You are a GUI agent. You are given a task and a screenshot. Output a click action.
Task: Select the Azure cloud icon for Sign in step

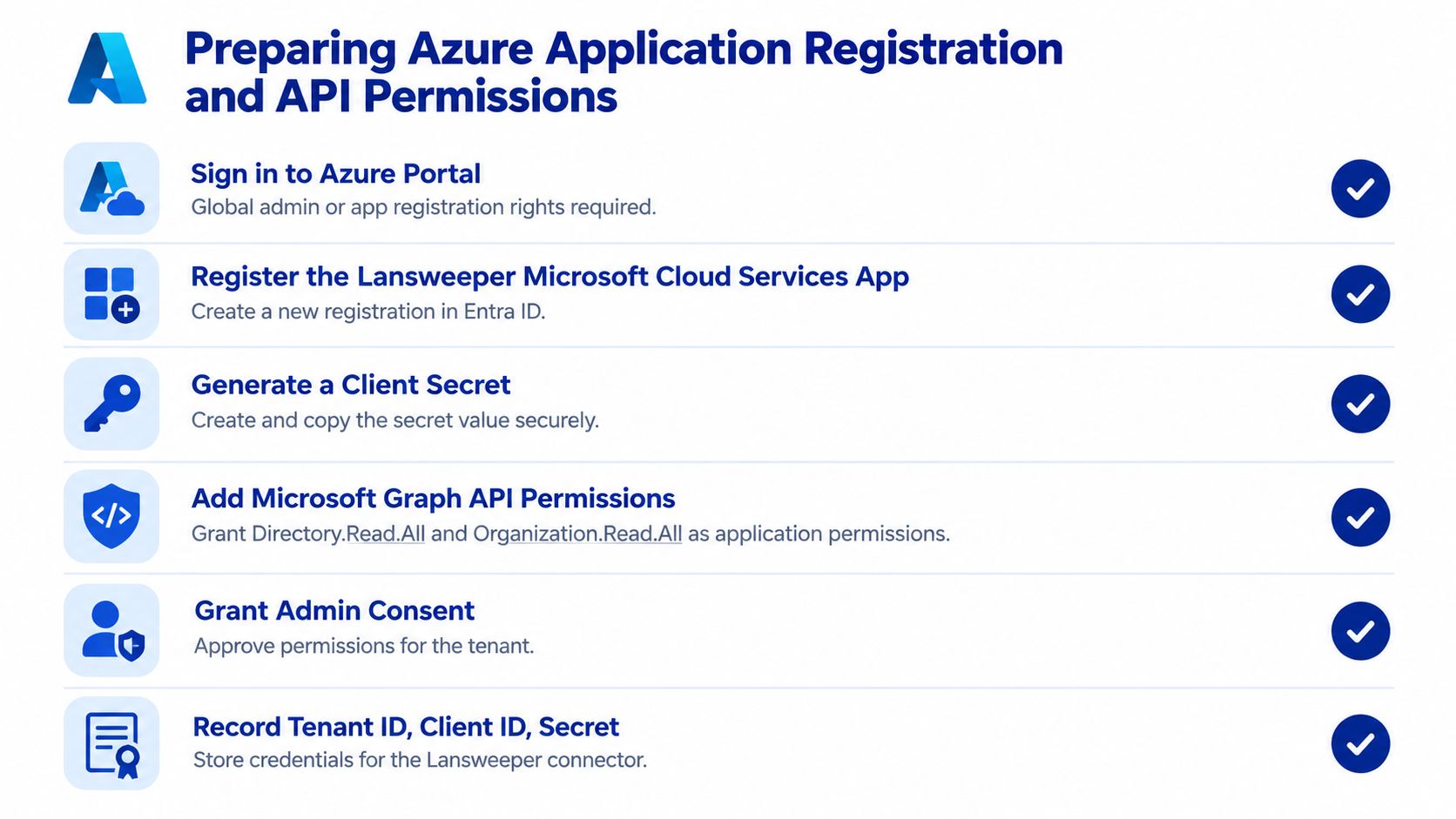pyautogui.click(x=111, y=188)
